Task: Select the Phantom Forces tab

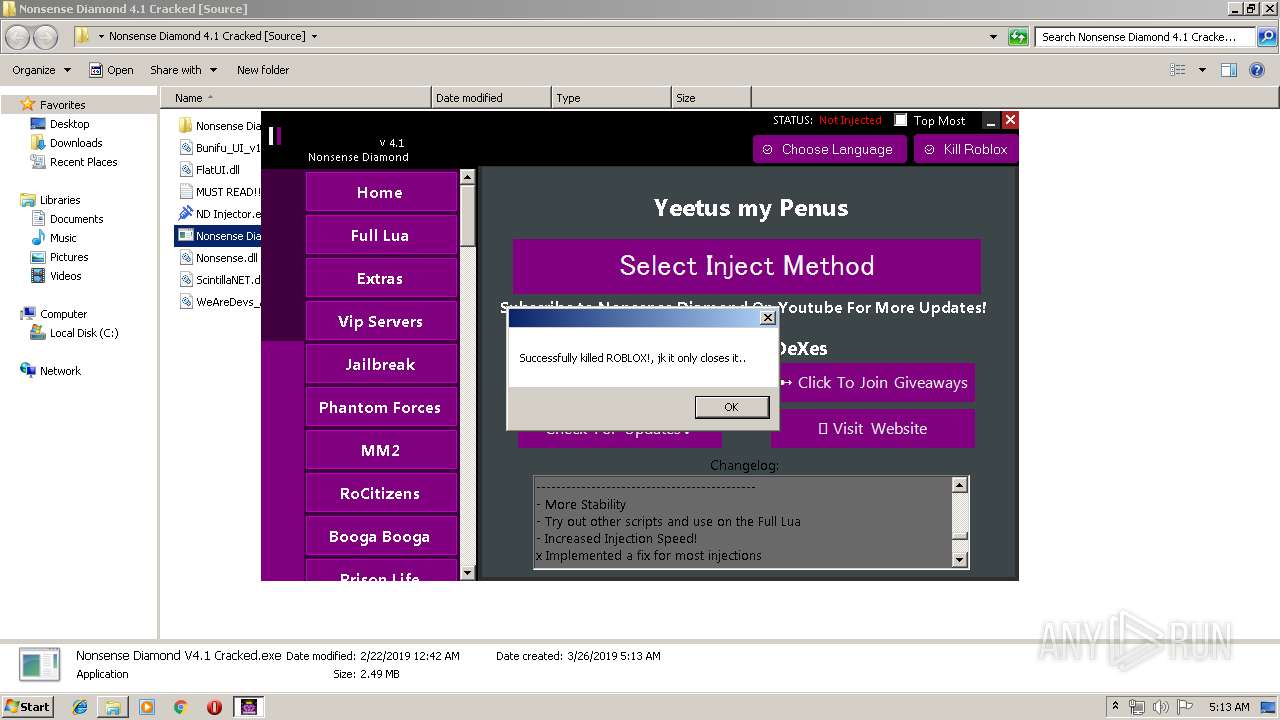Action: click(x=380, y=407)
